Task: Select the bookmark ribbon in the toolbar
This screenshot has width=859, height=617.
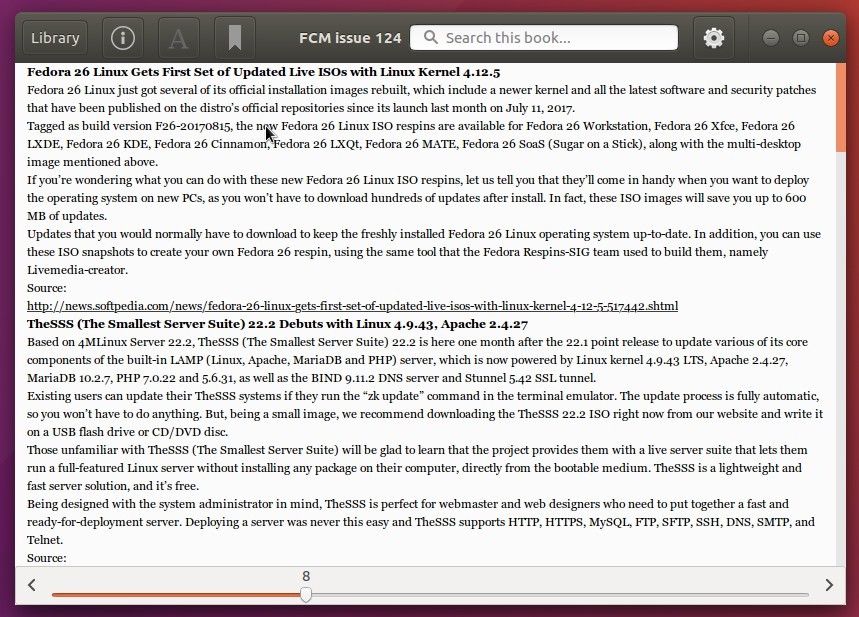Action: coord(235,37)
